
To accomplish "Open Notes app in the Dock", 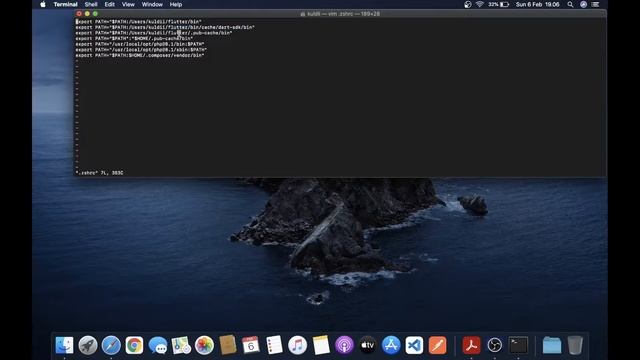I will [321, 345].
